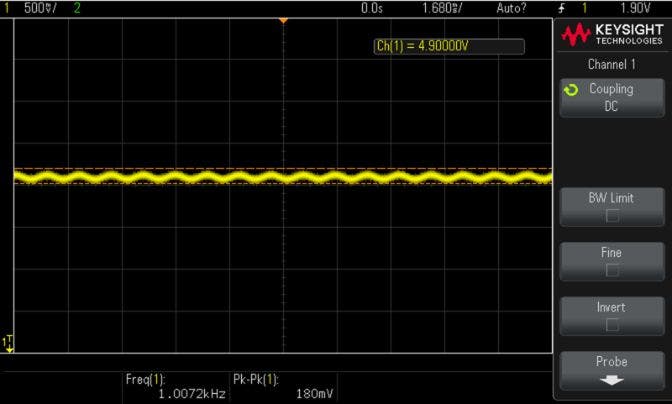Select the Channel 1 menu title
Image resolution: width=672 pixels, height=404 pixels.
611,63
